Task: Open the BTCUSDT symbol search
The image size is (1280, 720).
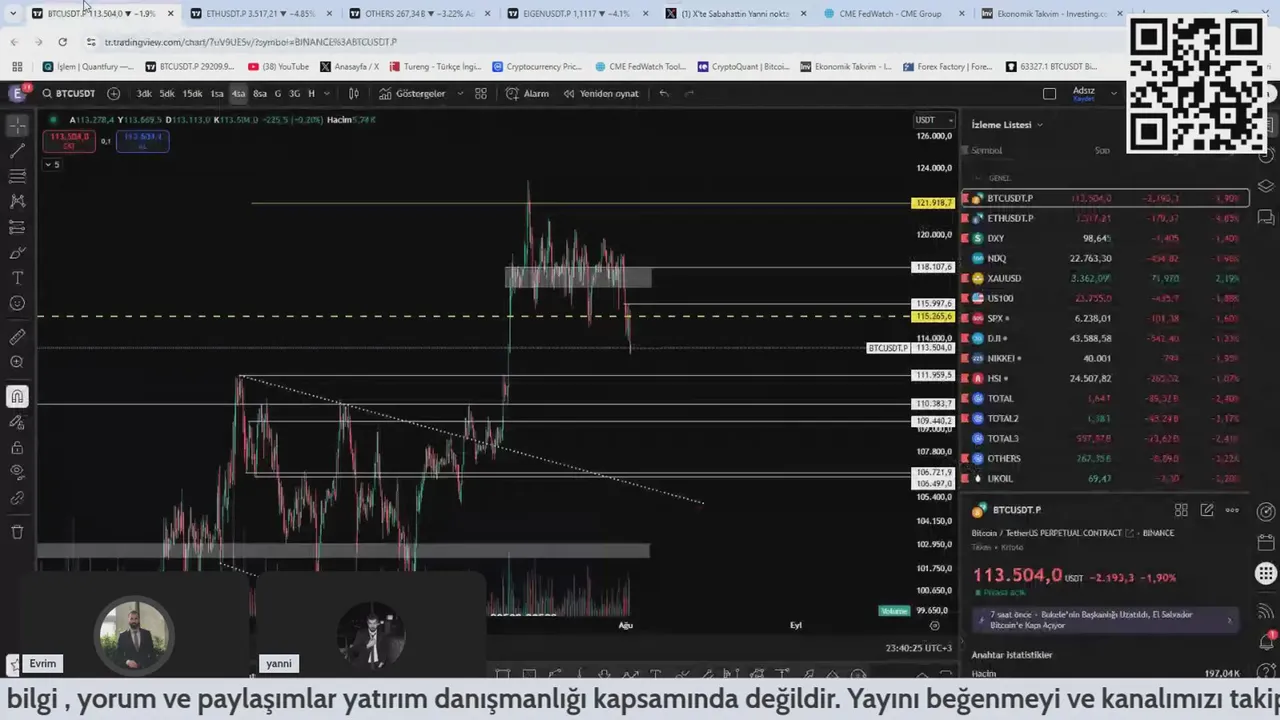Action: coord(69,93)
